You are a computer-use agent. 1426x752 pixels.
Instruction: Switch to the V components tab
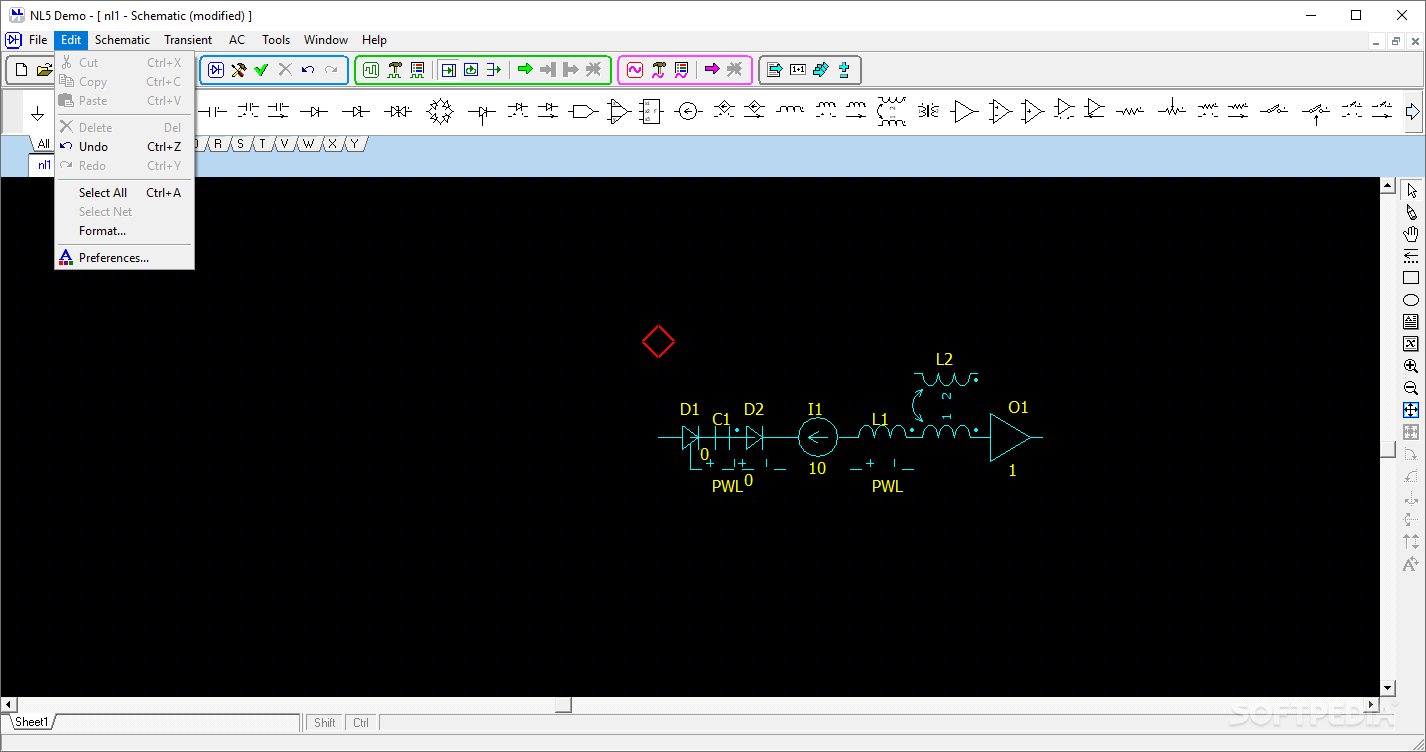pyautogui.click(x=285, y=144)
